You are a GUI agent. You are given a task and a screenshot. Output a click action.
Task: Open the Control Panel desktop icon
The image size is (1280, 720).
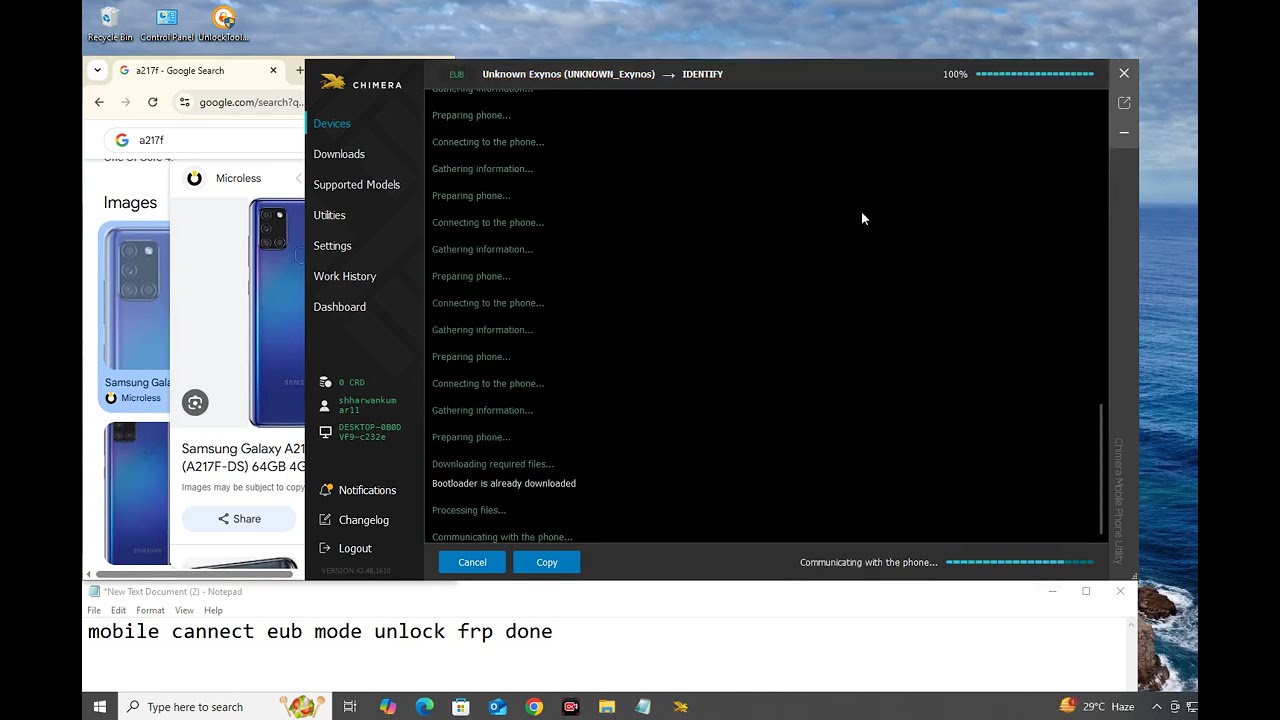click(167, 24)
